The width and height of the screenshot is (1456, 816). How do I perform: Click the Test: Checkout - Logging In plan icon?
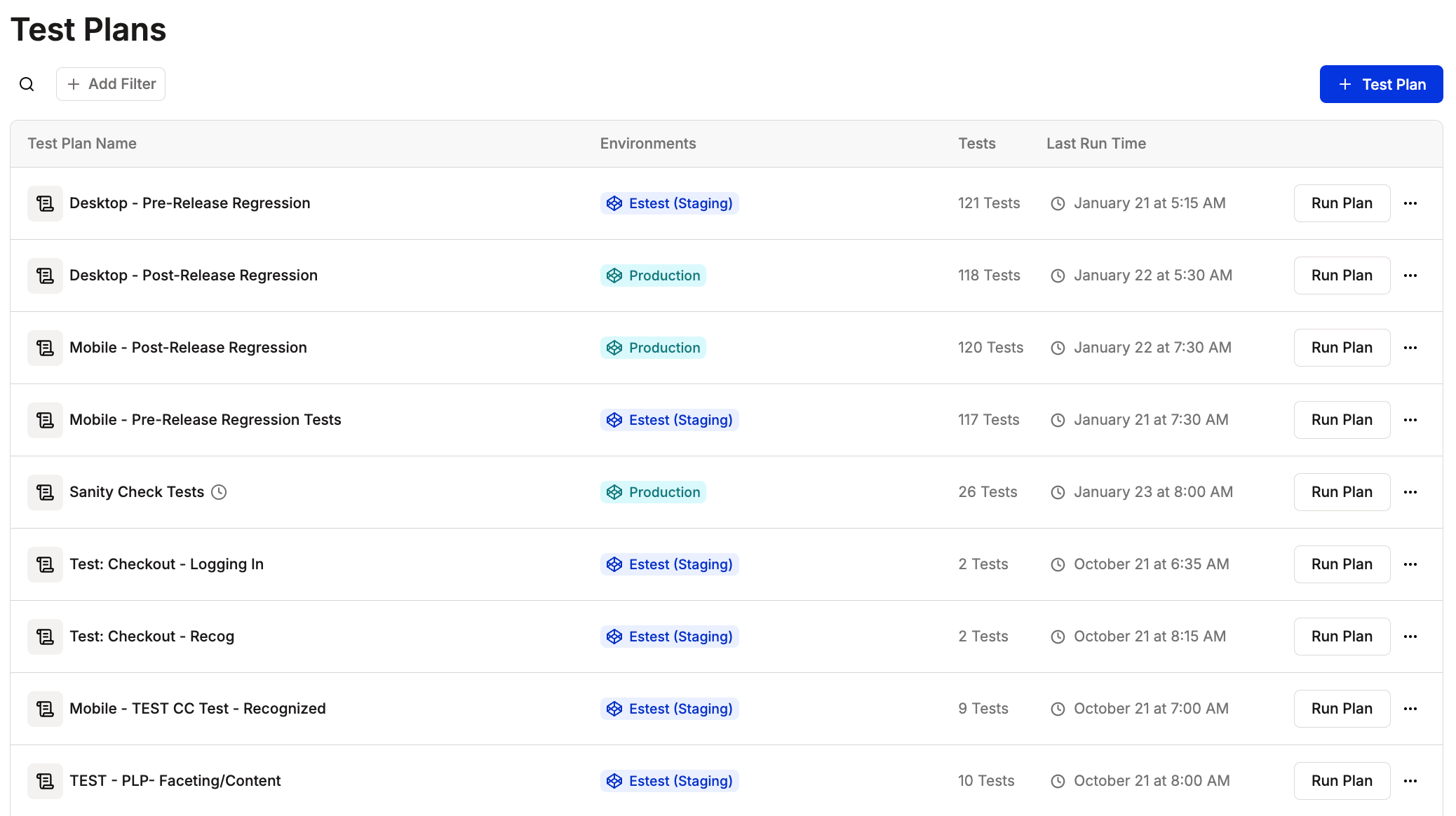tap(45, 564)
